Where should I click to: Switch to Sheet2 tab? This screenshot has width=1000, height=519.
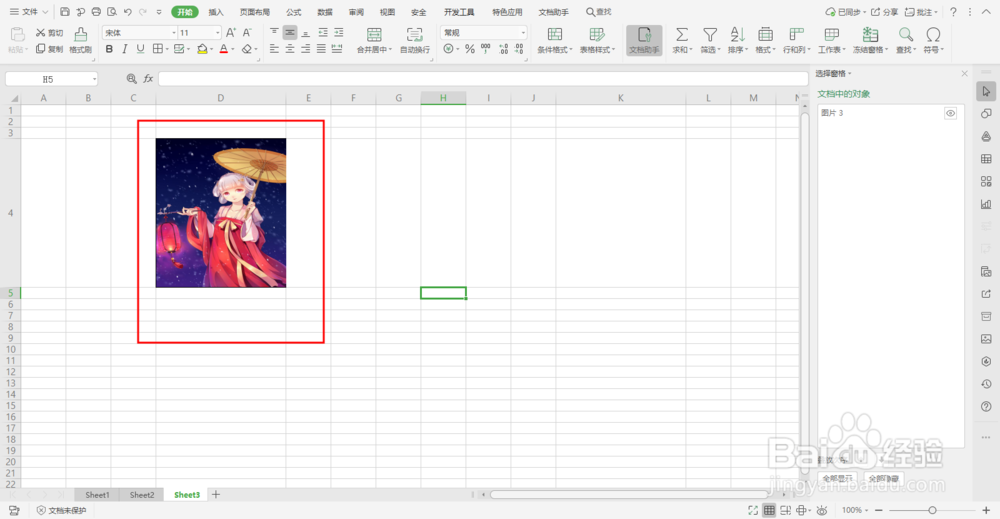142,495
